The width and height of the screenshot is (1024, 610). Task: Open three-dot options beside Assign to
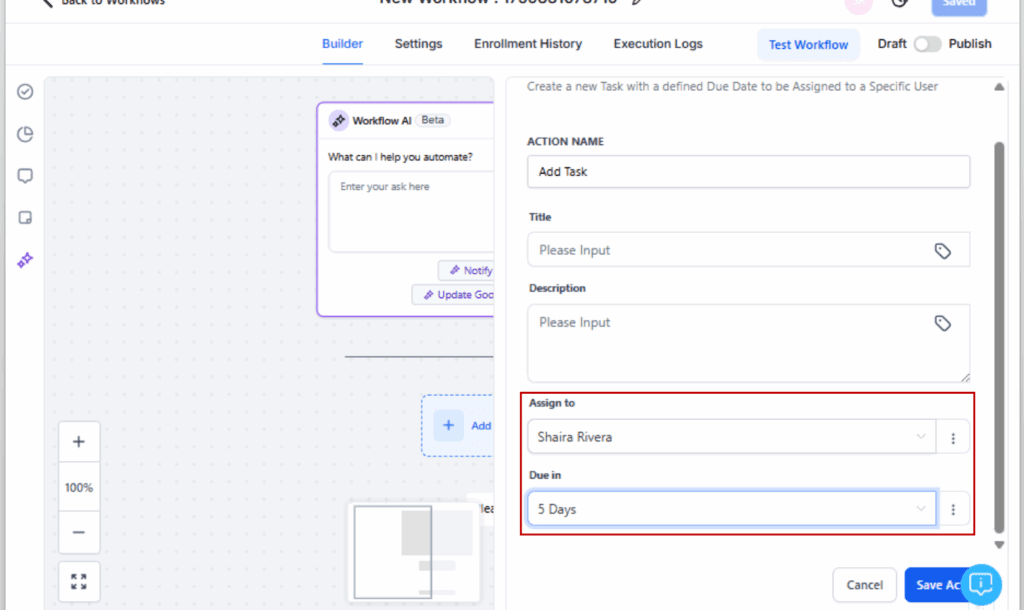(x=953, y=438)
